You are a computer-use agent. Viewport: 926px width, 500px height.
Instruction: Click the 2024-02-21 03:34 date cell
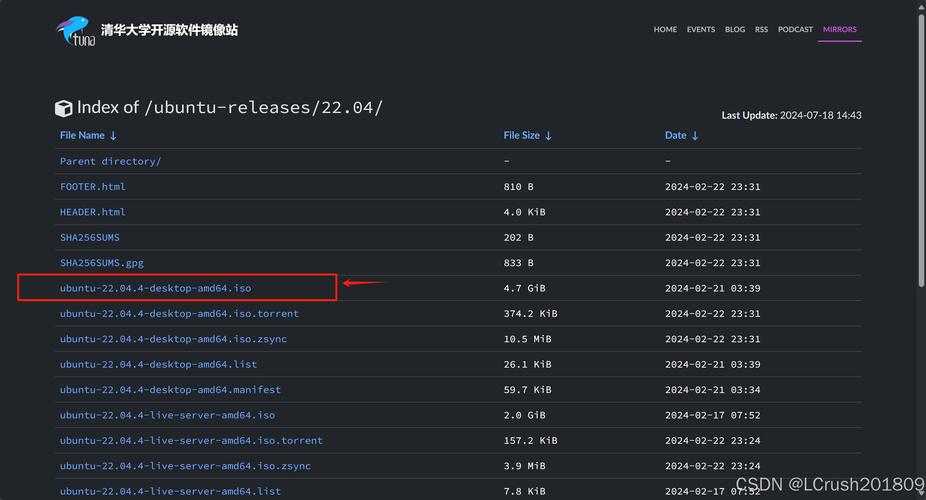[712, 390]
